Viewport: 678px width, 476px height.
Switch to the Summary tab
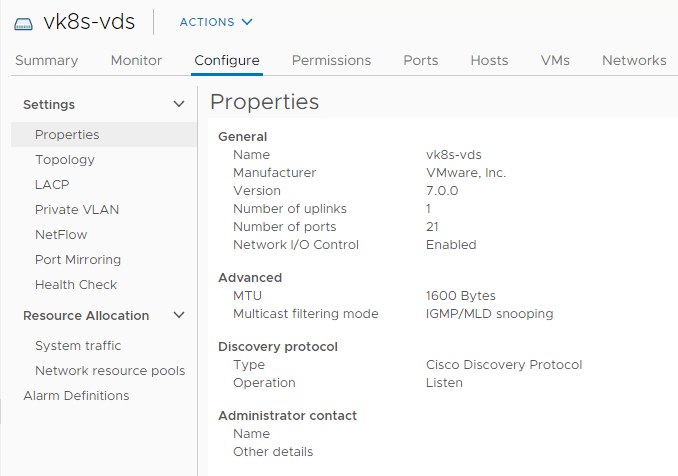(47, 61)
